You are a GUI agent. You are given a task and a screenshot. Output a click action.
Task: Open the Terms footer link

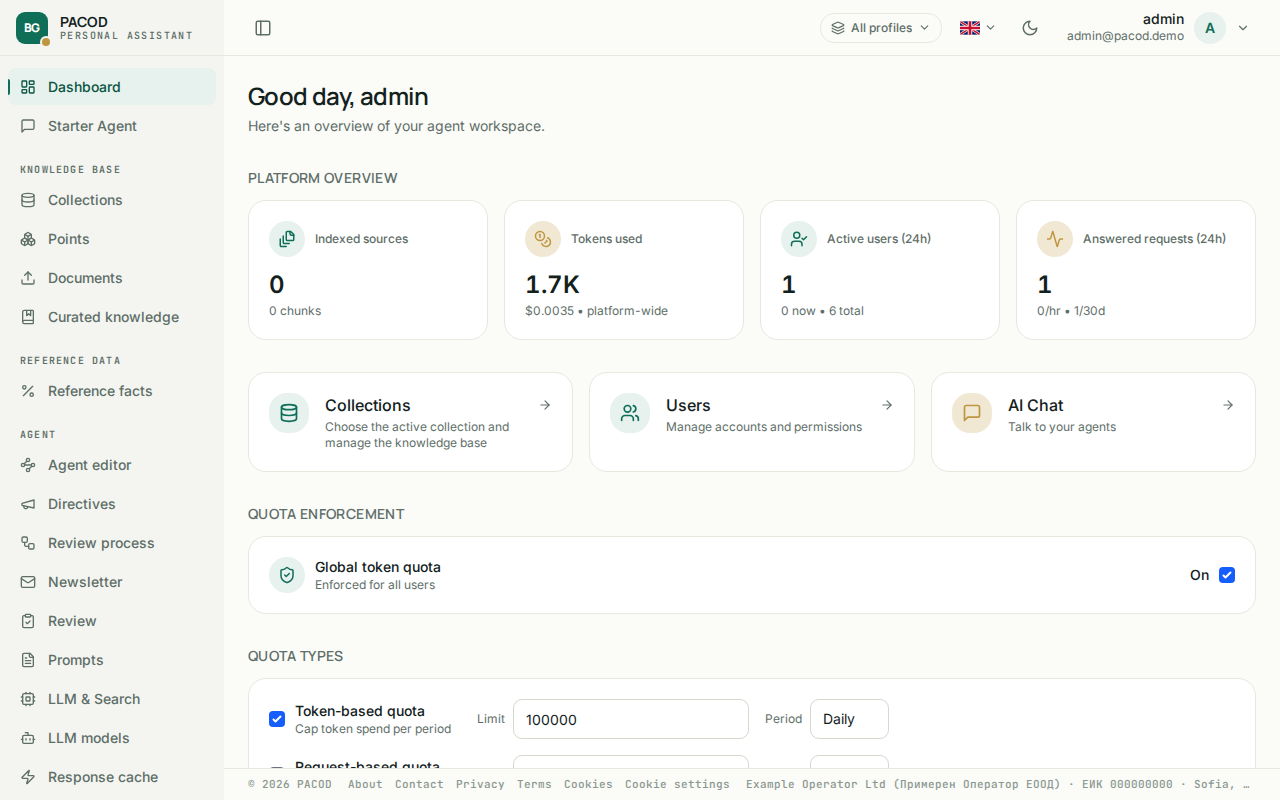pos(534,784)
